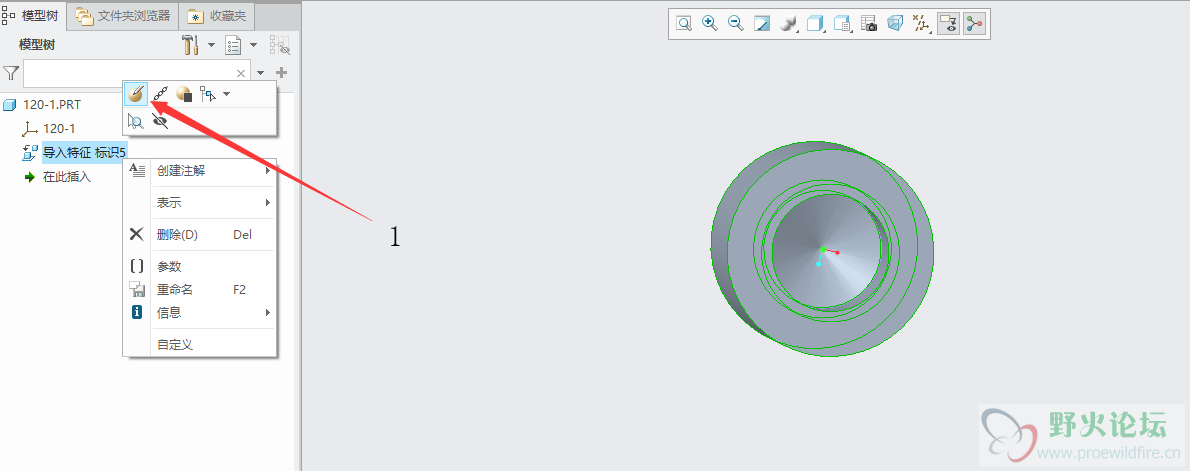
Task: Select the Zoom Out magnifier icon
Action: tap(735, 24)
